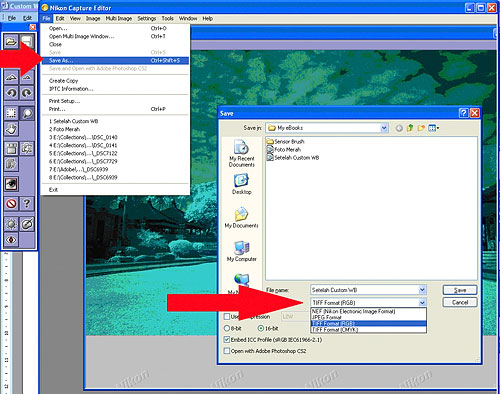Choose Open... from File menu
Viewport: 500px width, 394px height.
pos(115,28)
